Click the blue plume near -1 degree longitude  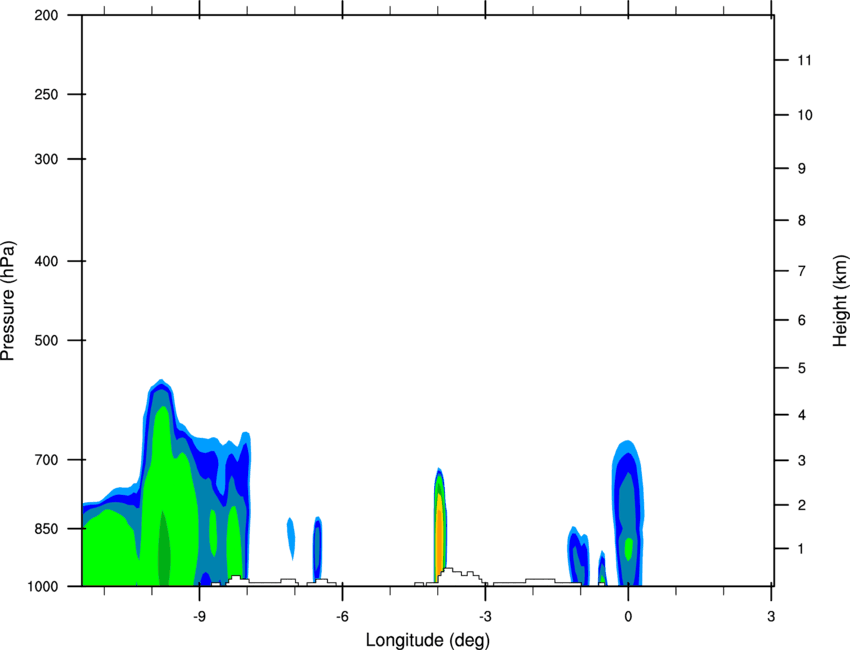coord(578,556)
